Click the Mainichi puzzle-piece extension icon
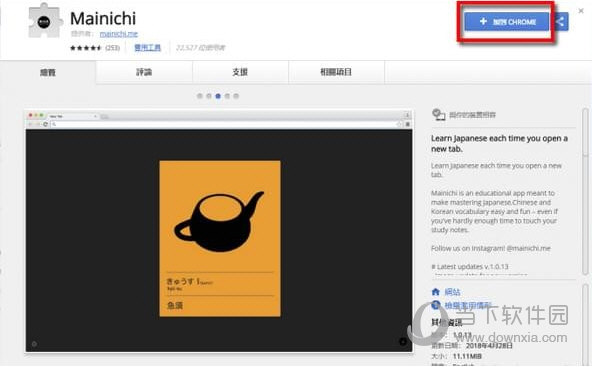The image size is (592, 367). (x=44, y=21)
